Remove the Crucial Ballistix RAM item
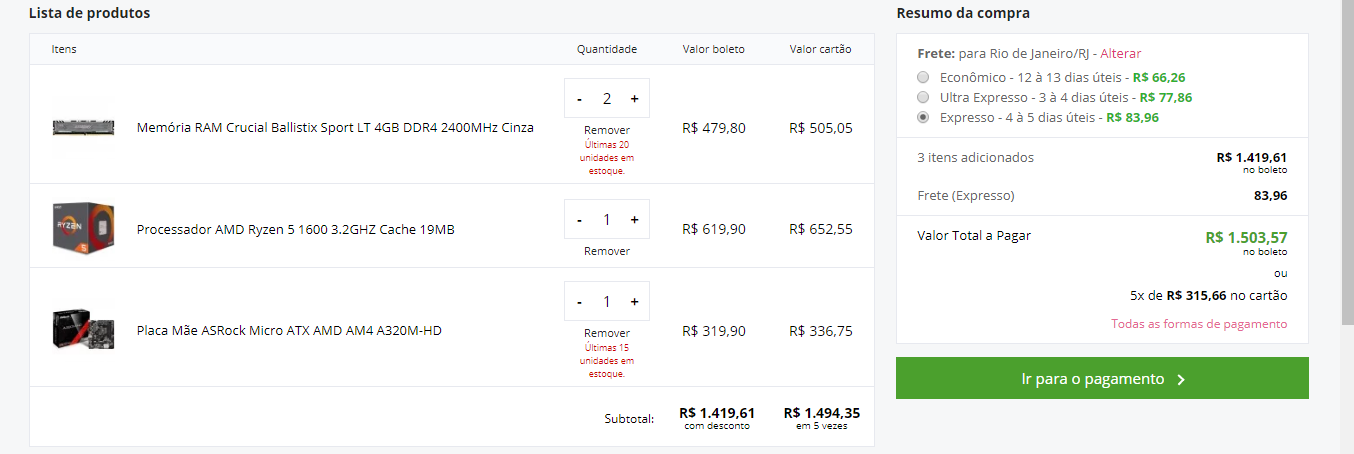 click(x=607, y=130)
